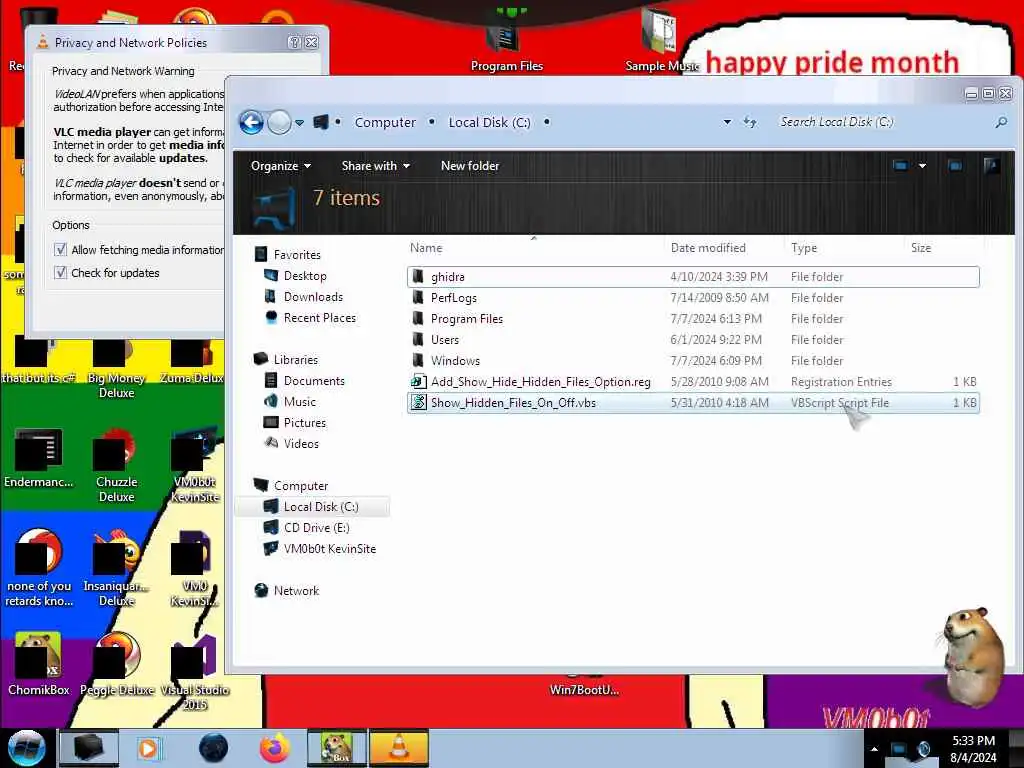
Task: Click Favorites in the navigation pane
Action: coord(296,255)
